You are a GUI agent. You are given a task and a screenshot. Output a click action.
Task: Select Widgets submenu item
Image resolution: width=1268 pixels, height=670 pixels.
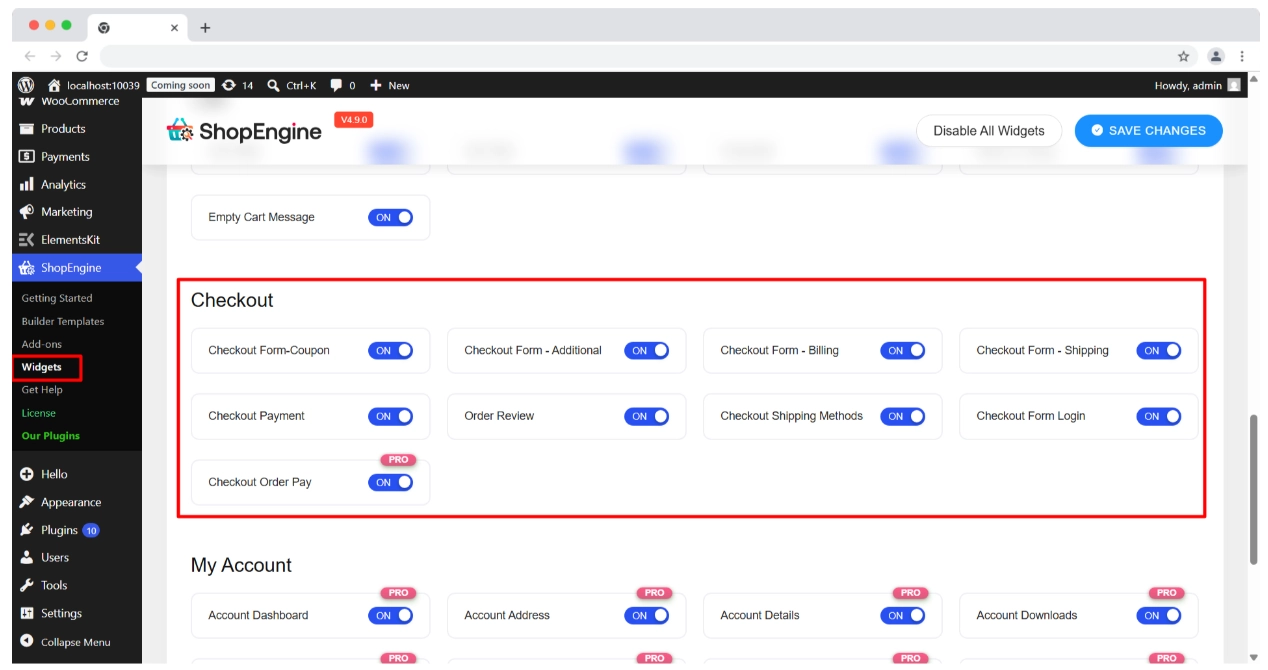41,367
